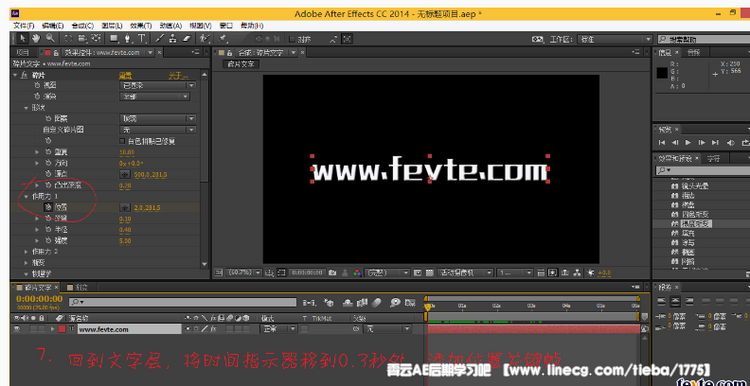Image resolution: width=750 pixels, height=386 pixels.
Task: Select the Brush tool
Action: click(160, 38)
